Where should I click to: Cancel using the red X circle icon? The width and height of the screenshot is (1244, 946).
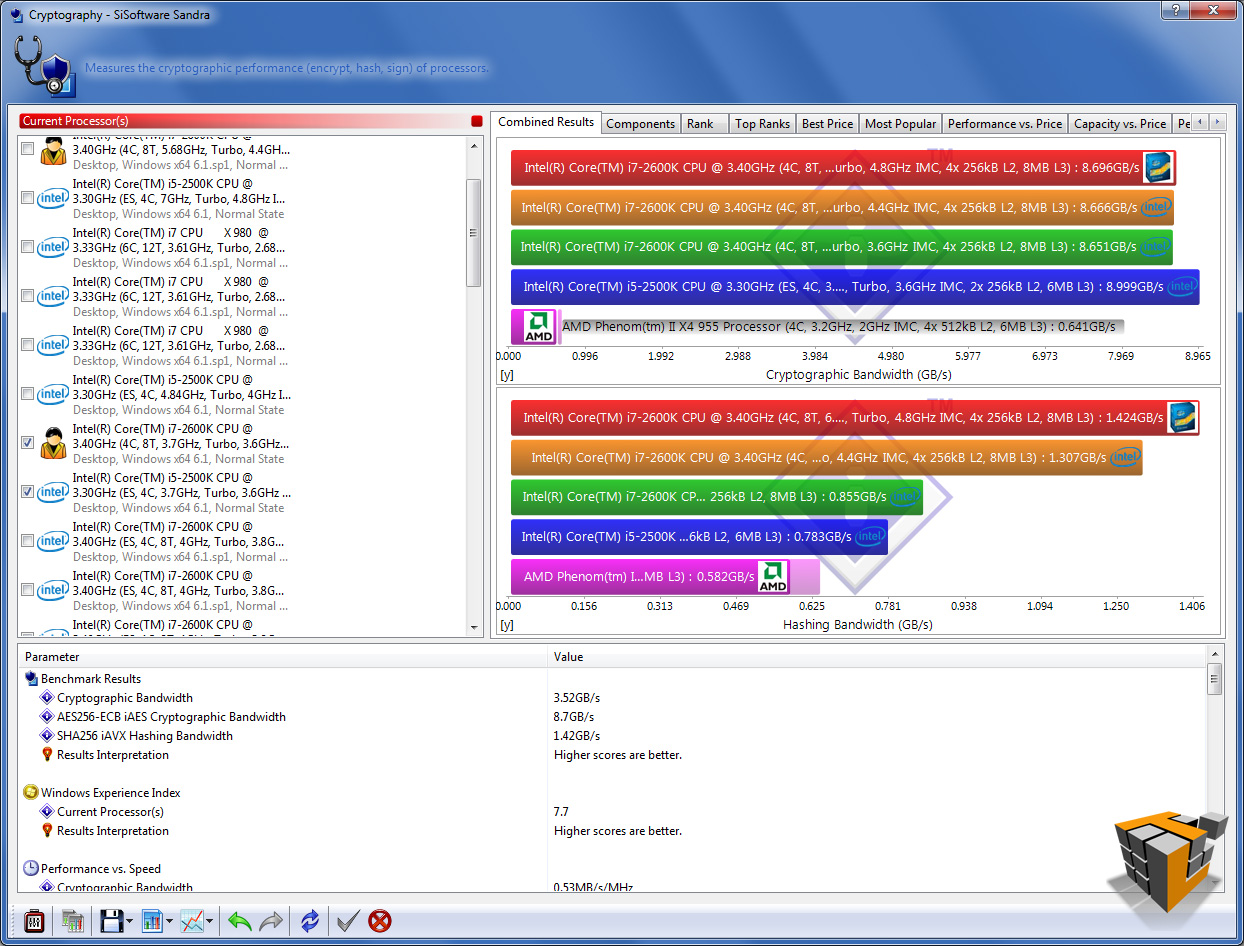[380, 921]
